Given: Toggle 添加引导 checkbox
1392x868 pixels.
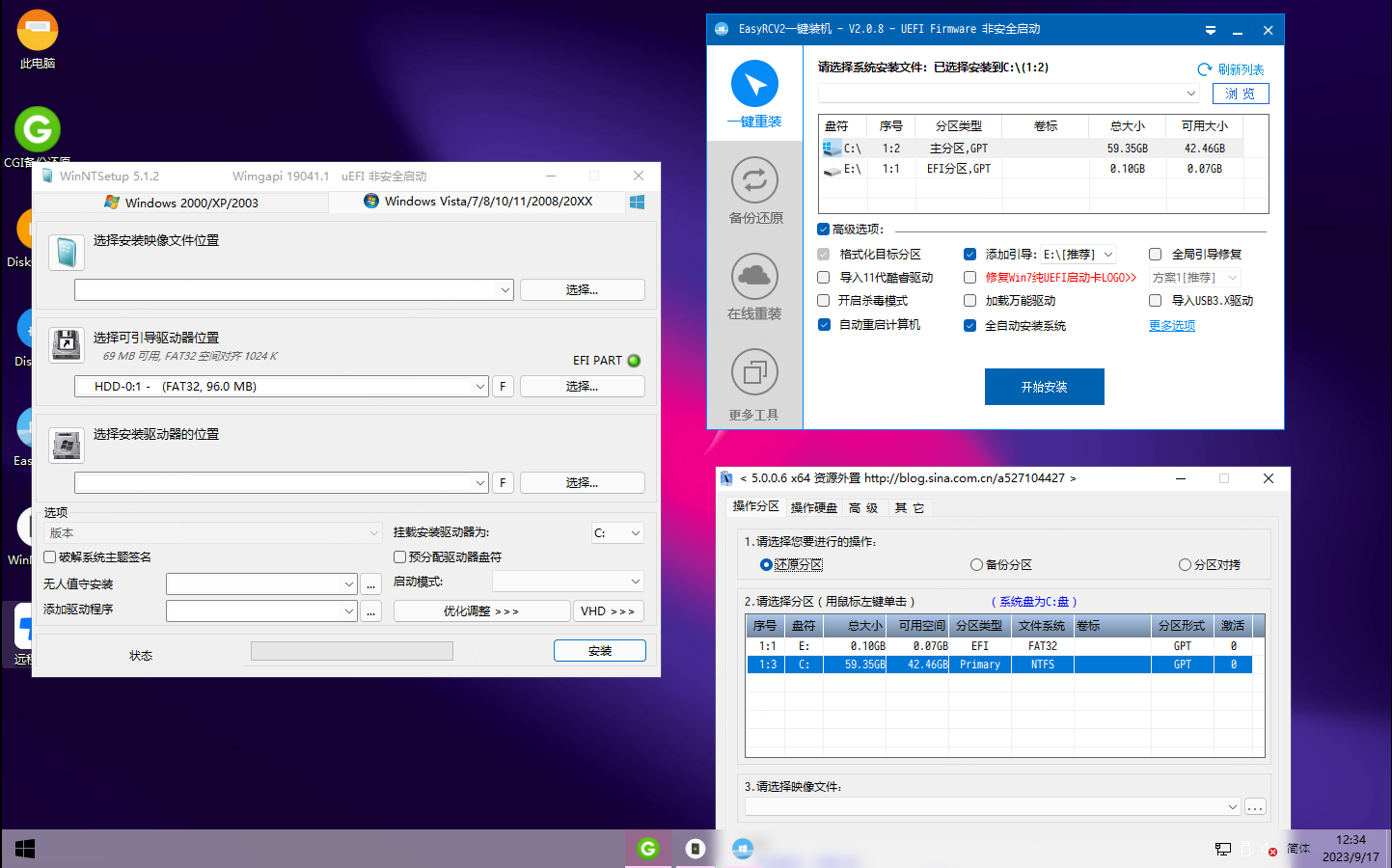Looking at the screenshot, I should pyautogui.click(x=969, y=255).
